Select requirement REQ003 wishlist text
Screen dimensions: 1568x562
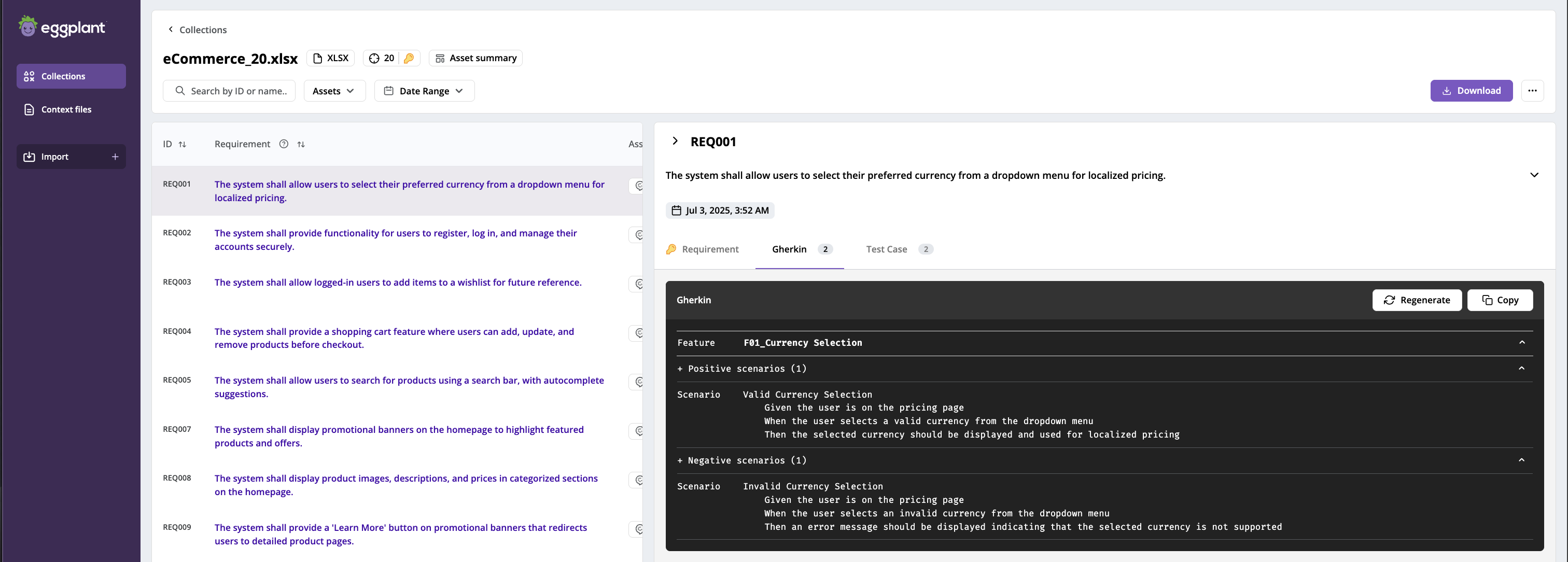coord(398,283)
